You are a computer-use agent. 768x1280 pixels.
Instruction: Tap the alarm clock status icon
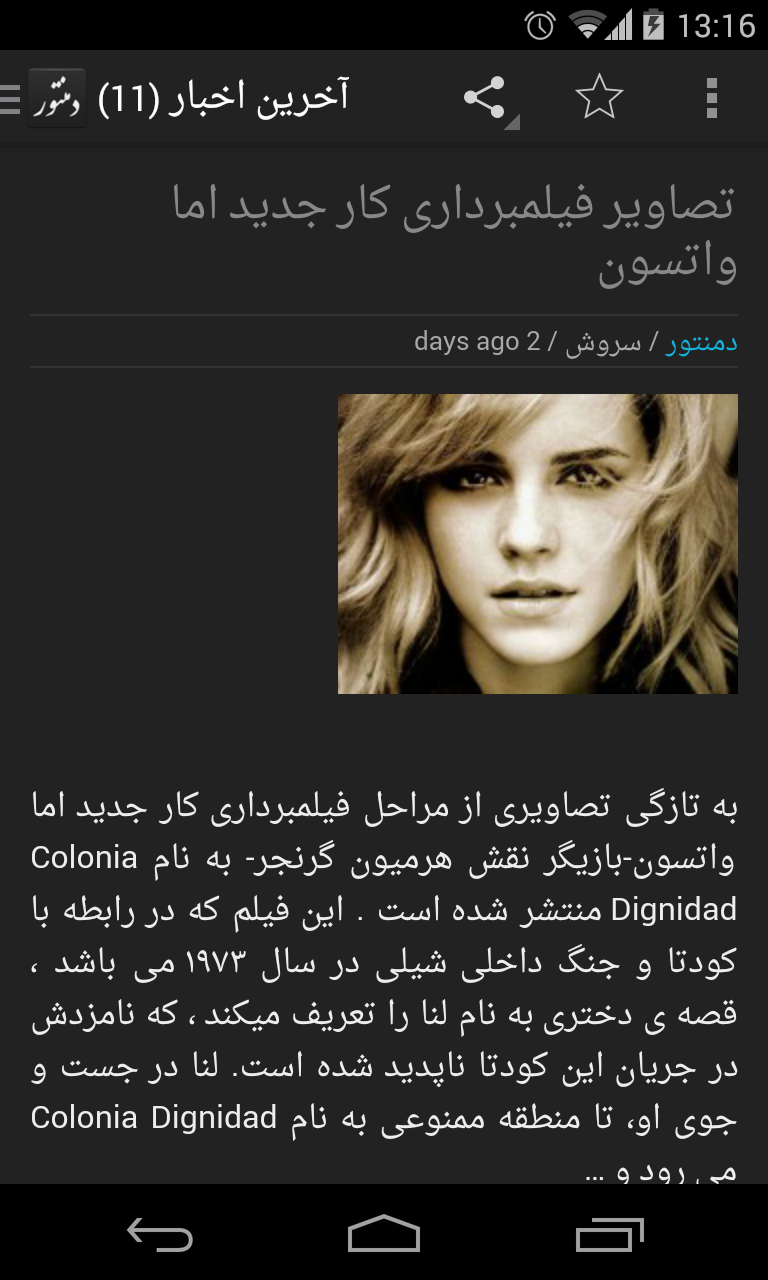[x=540, y=25]
